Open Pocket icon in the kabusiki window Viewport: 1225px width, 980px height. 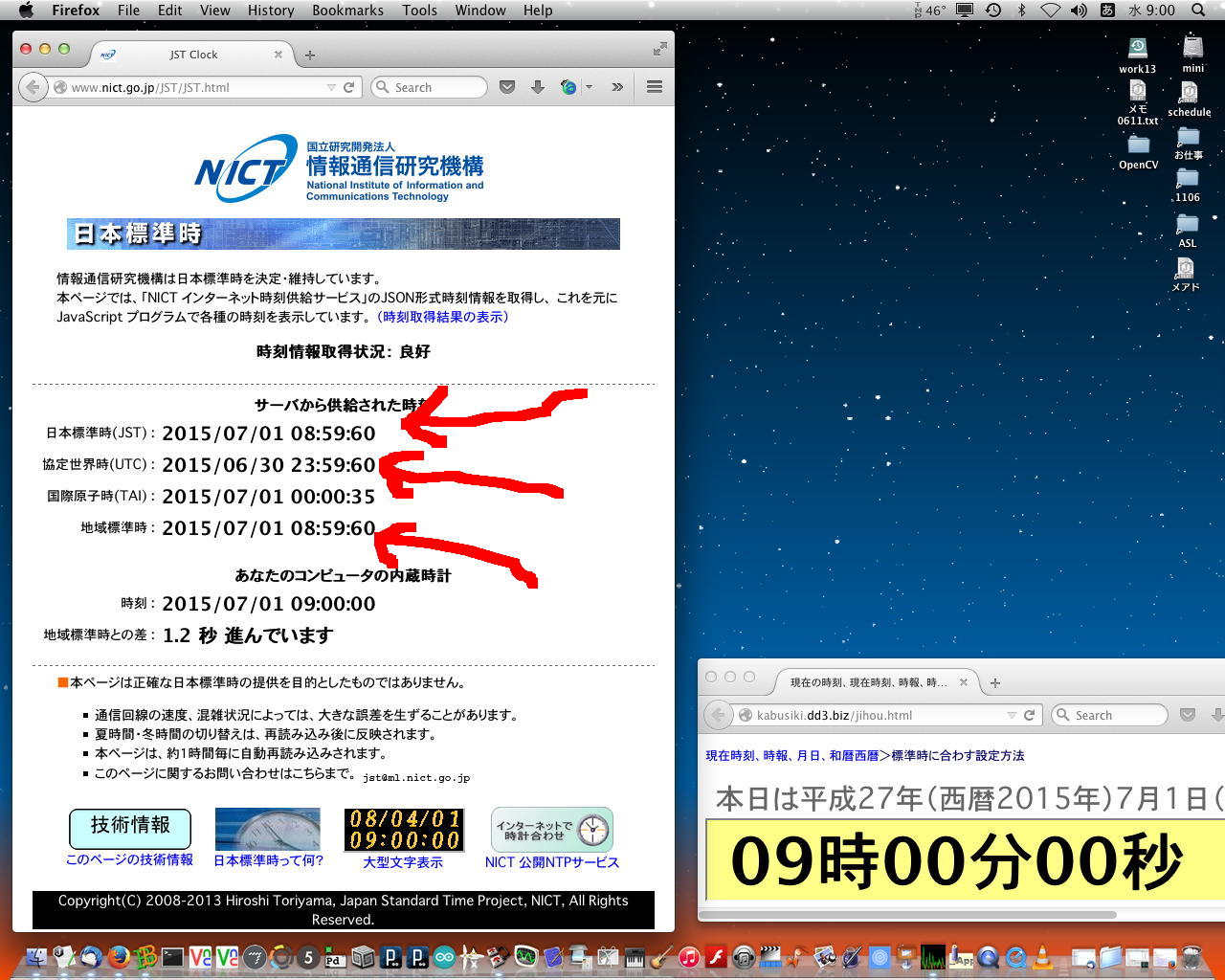1188,715
